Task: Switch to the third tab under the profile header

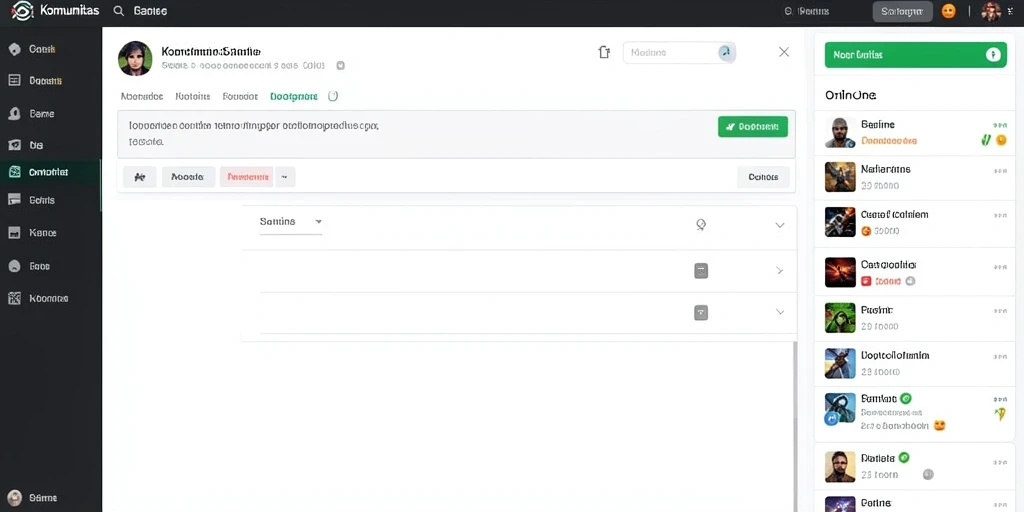Action: [x=240, y=96]
